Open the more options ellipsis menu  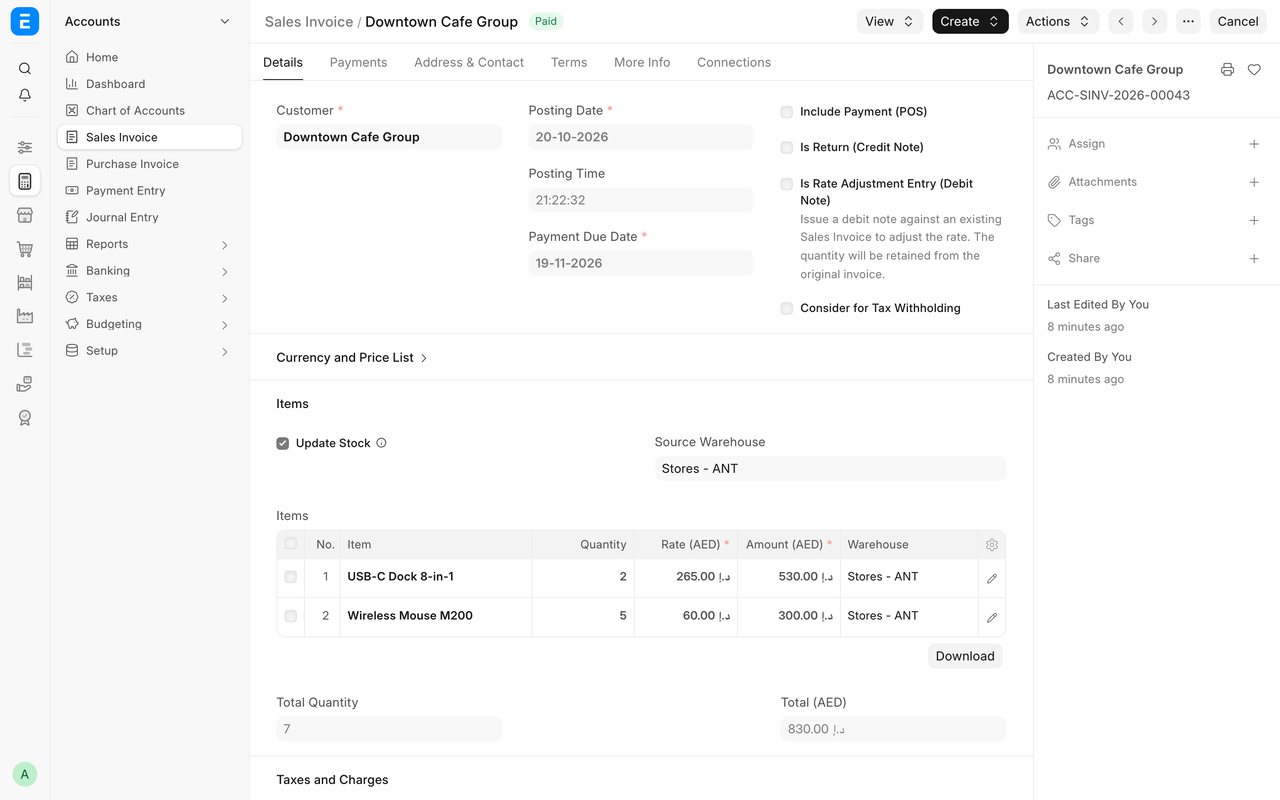click(x=1188, y=21)
